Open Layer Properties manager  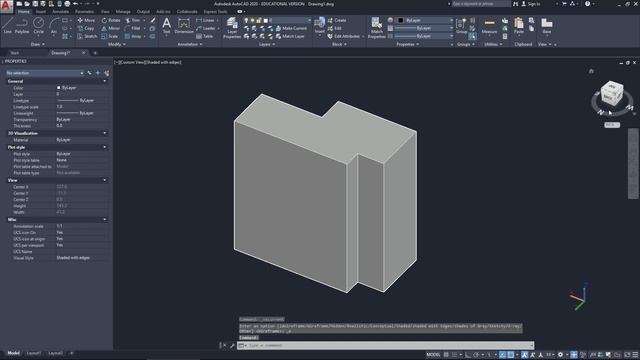[232, 28]
